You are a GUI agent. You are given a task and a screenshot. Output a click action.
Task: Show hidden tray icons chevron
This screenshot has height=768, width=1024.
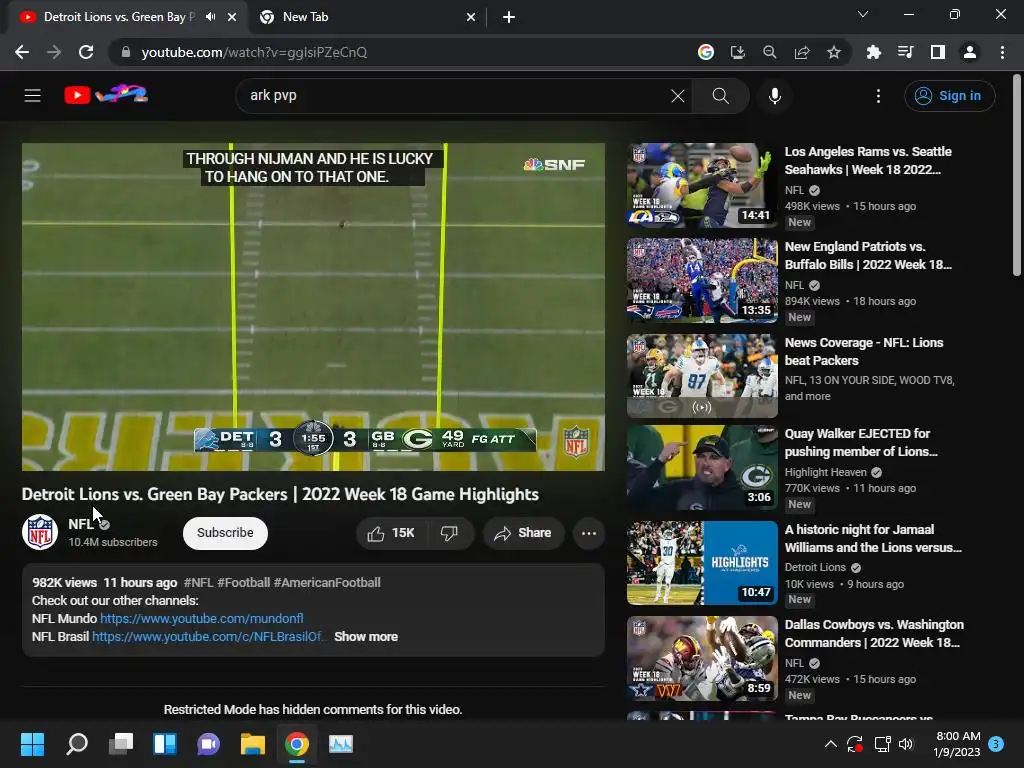coord(831,744)
